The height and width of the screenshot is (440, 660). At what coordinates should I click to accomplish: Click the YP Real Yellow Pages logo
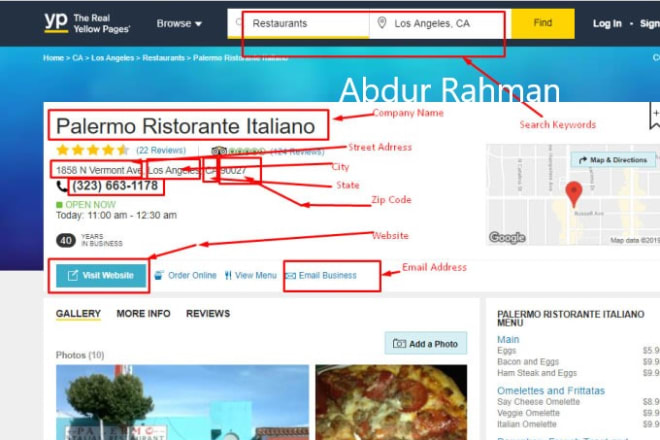pos(87,23)
